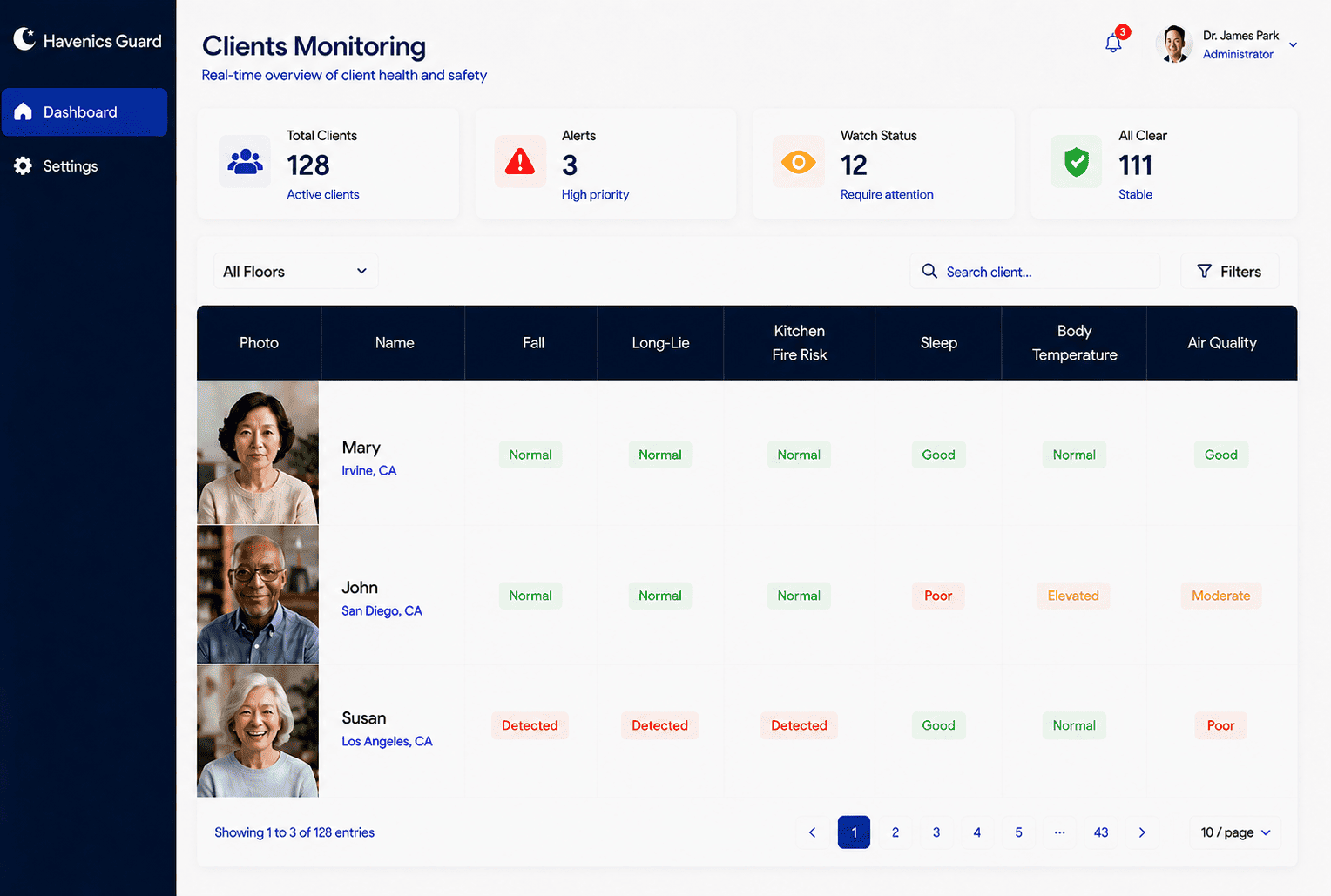Click Showing 1 to 3 of 128 entries
This screenshot has height=896, width=1331.
pos(294,832)
